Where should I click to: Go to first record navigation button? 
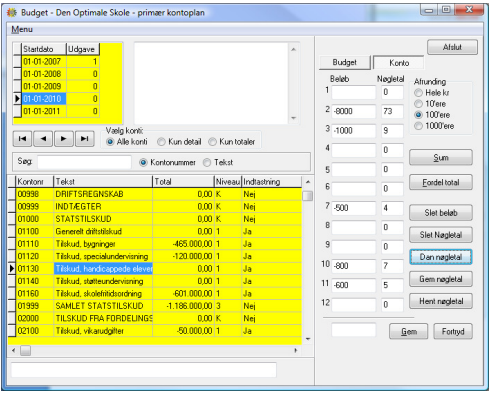pyautogui.click(x=22, y=139)
